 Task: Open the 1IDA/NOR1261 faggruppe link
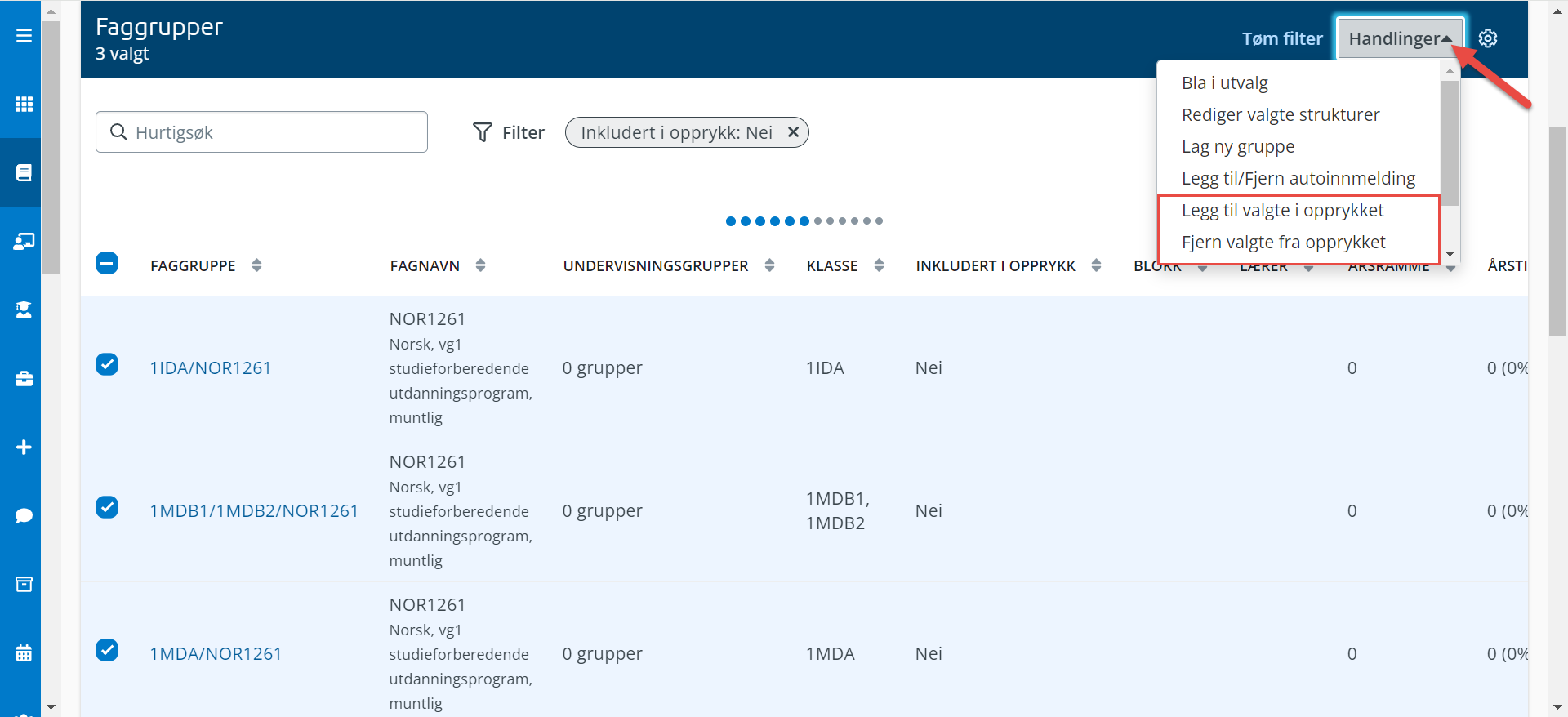(x=211, y=368)
